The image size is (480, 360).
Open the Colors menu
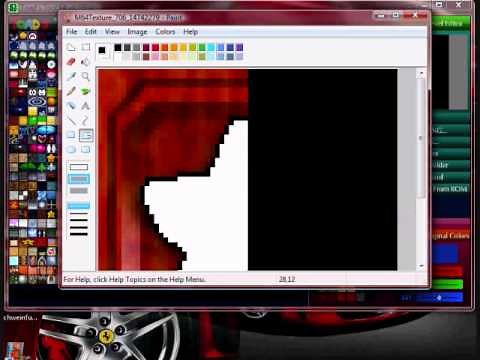165,32
